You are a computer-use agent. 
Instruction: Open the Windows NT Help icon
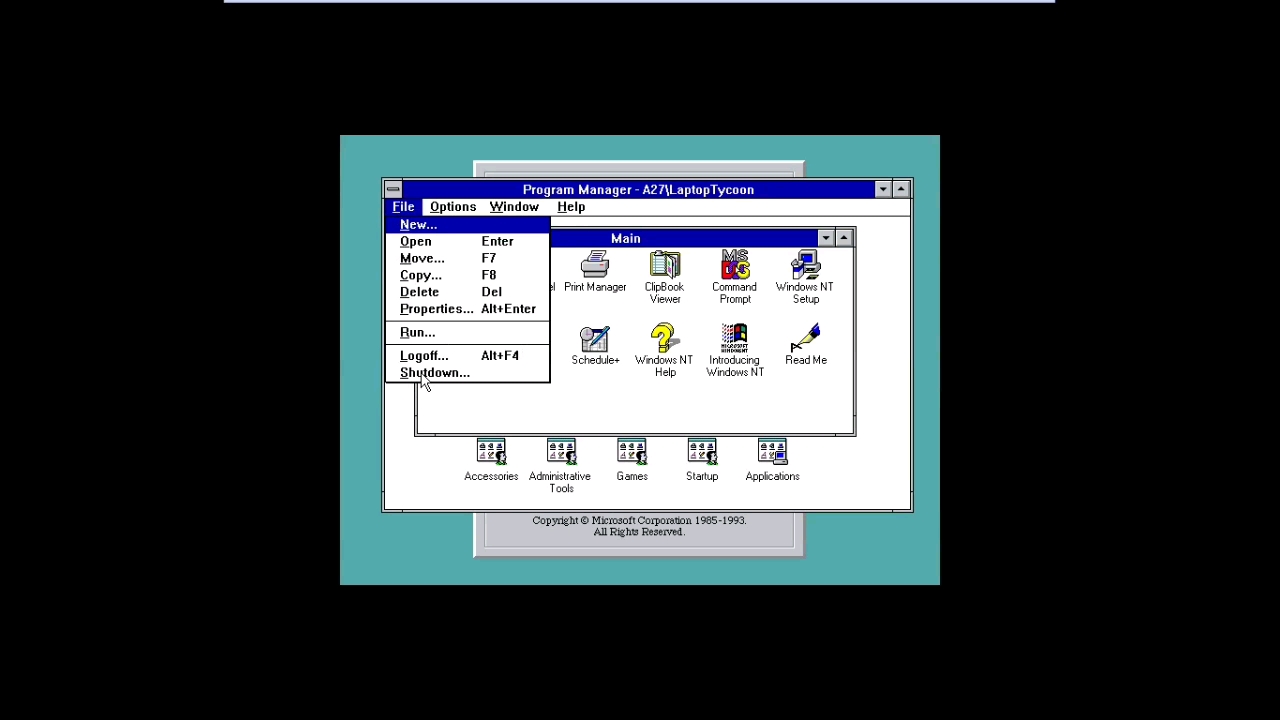(664, 350)
